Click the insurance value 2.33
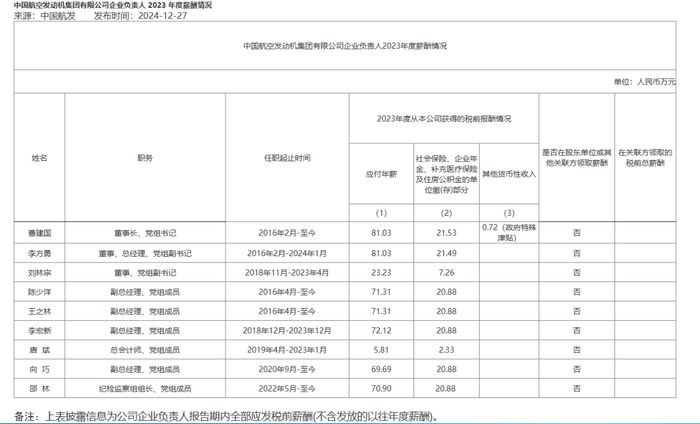This screenshot has width=700, height=424. [x=446, y=350]
